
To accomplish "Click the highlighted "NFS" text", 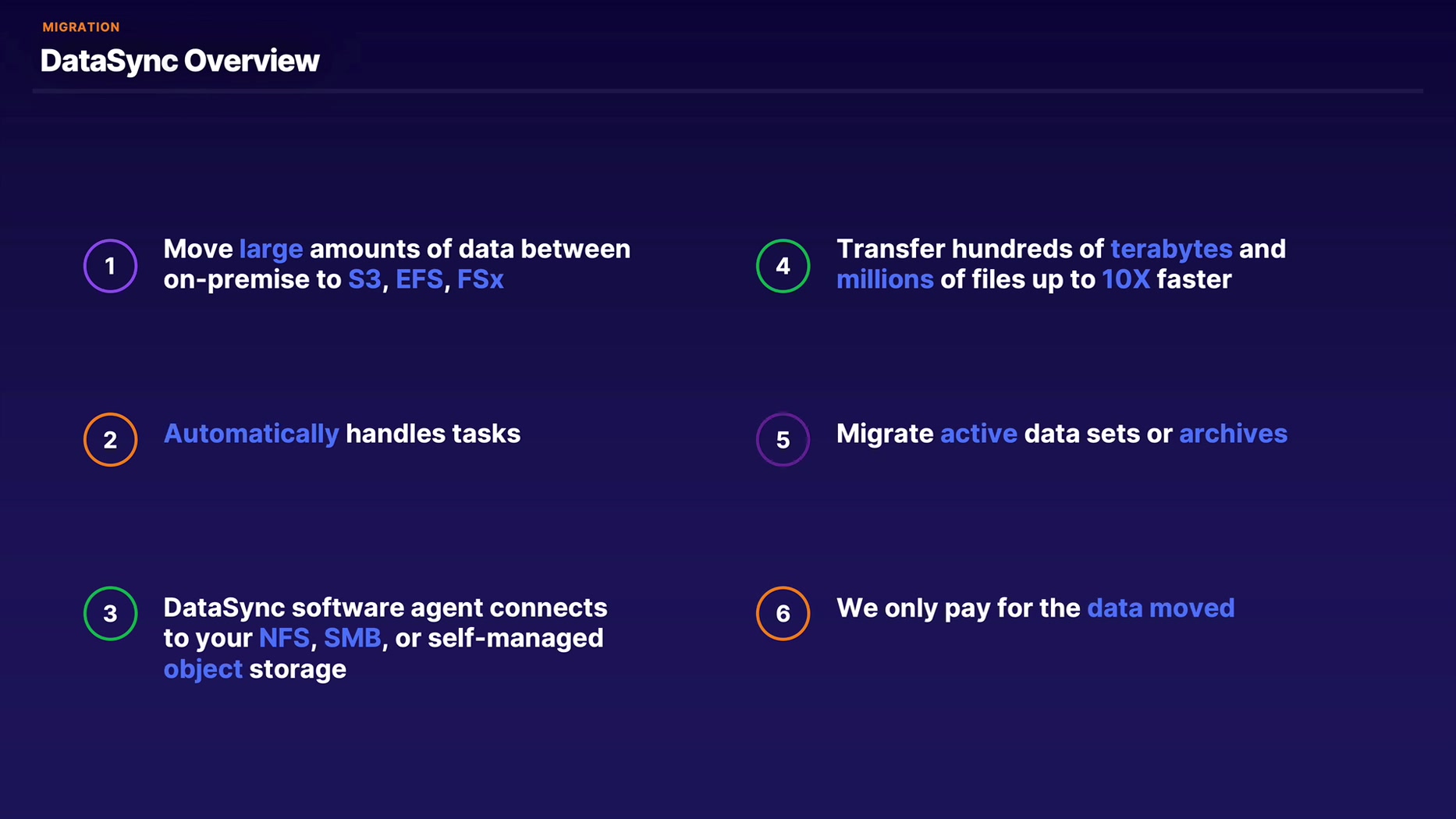I will pyautogui.click(x=284, y=638).
